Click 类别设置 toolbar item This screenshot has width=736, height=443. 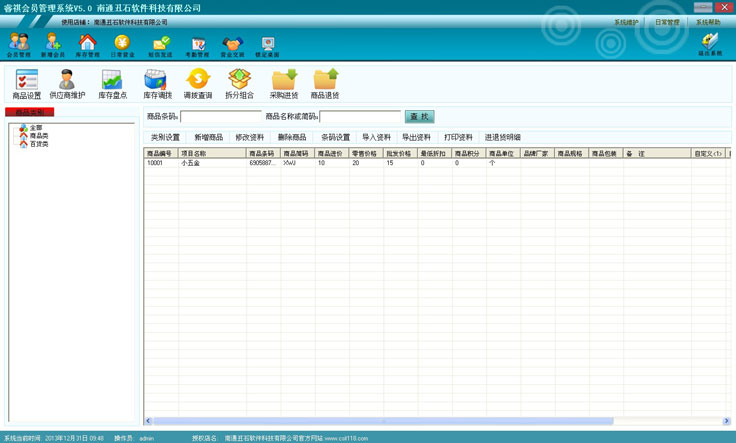point(165,137)
